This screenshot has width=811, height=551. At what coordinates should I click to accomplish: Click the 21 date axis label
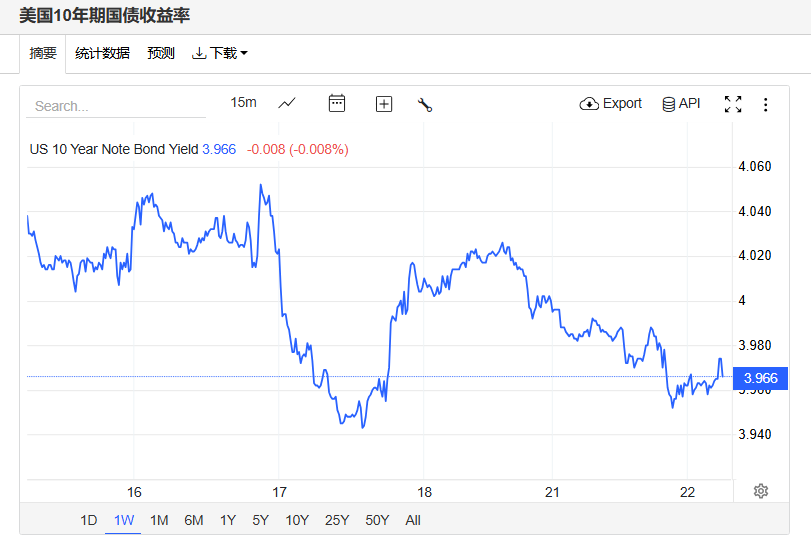[x=552, y=492]
